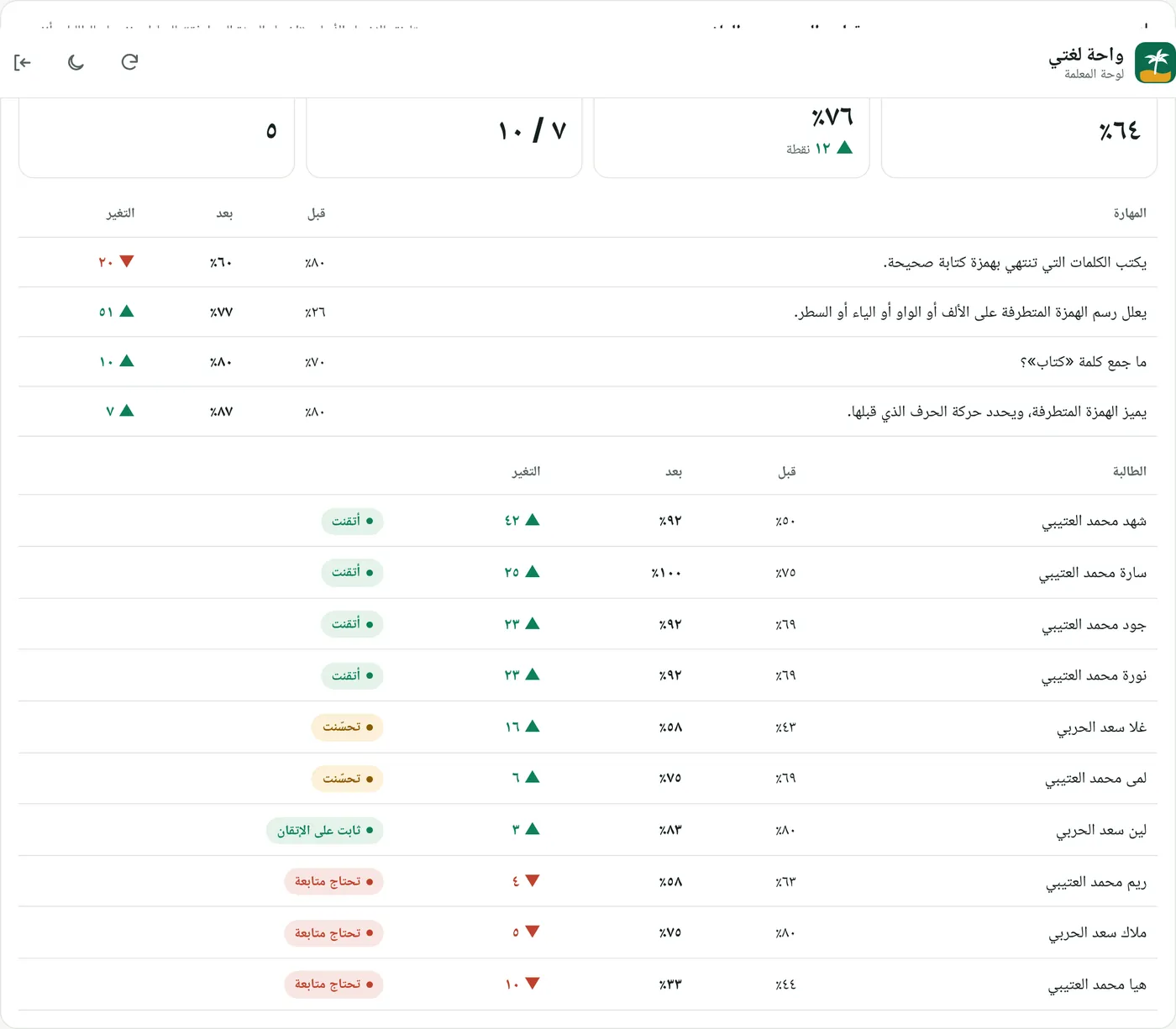Click student name هيا محمد العتيبي
The height and width of the screenshot is (1029, 1176).
coord(1097,984)
